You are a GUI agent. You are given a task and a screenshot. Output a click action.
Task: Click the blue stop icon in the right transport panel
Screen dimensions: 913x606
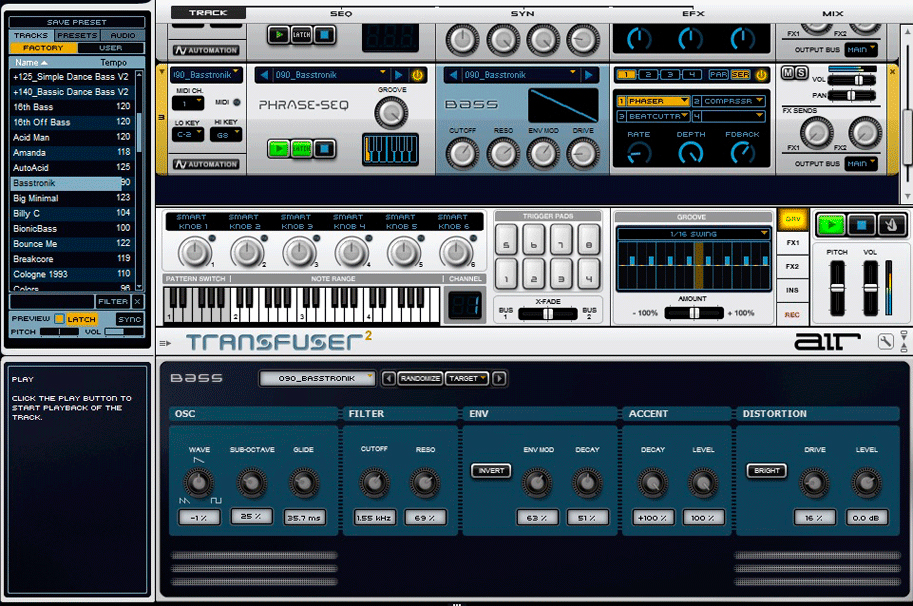point(861,225)
